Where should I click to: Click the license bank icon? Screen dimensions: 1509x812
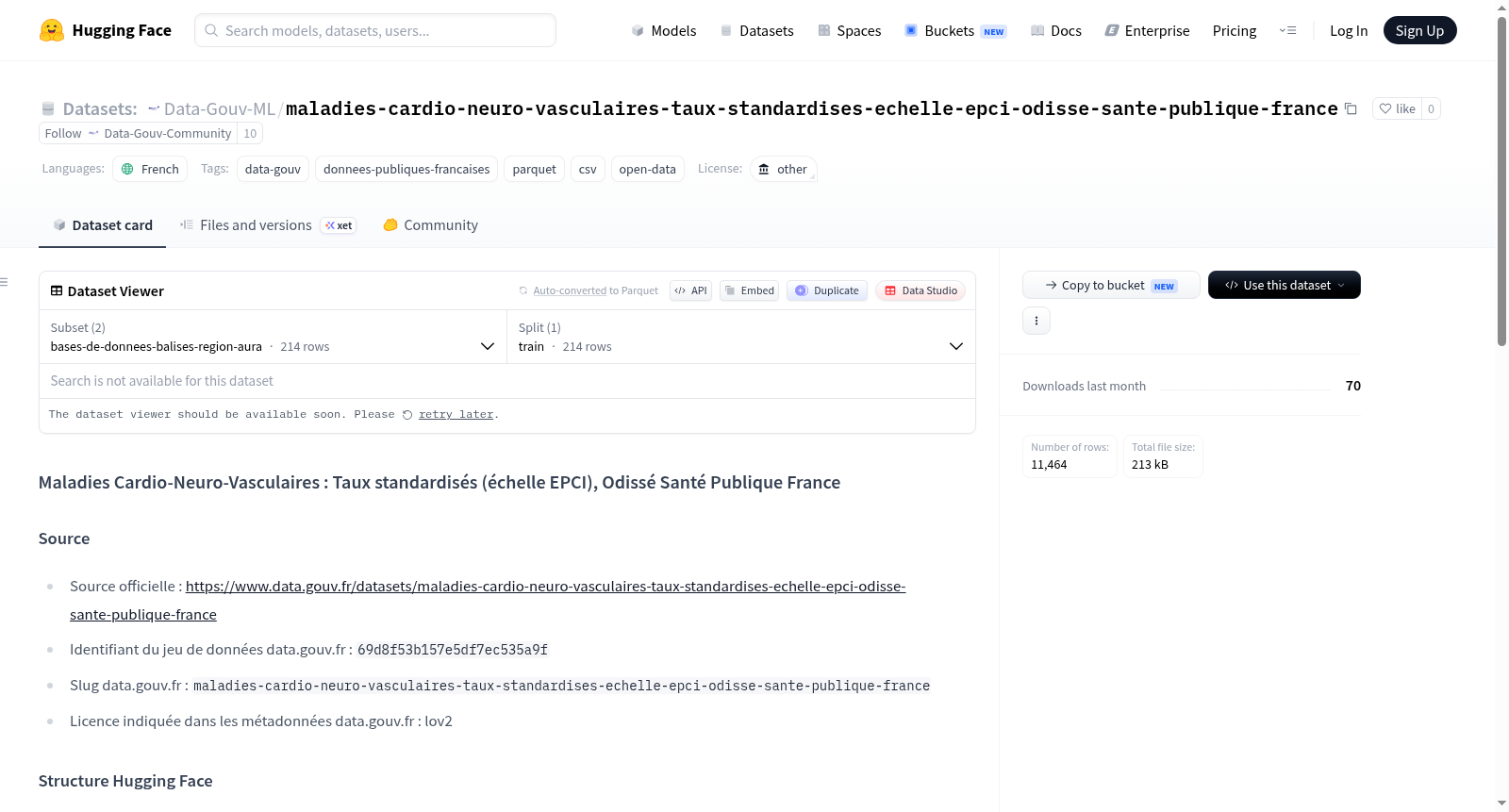(764, 169)
